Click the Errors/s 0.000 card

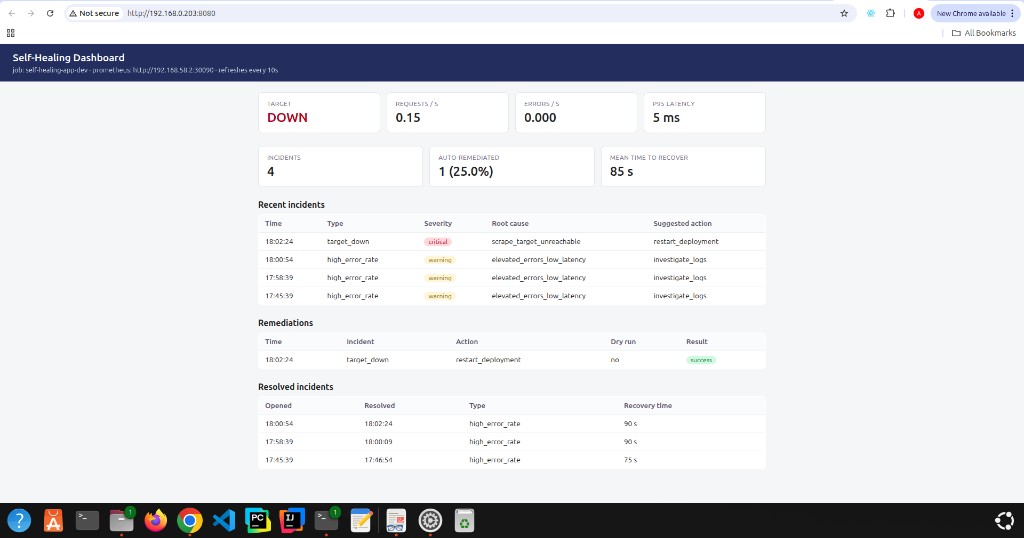pyautogui.click(x=576, y=112)
